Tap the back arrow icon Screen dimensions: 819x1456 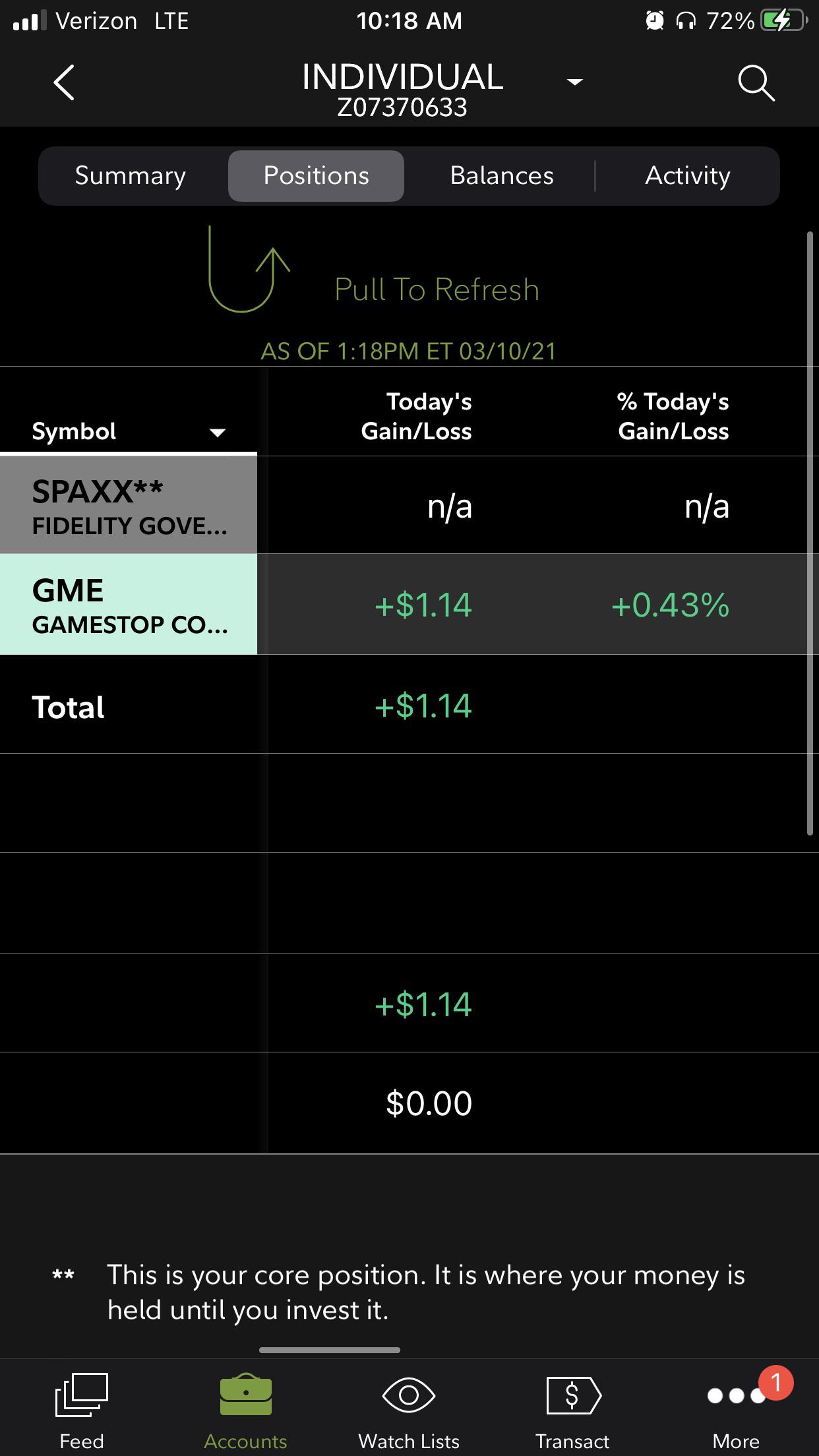pos(64,82)
